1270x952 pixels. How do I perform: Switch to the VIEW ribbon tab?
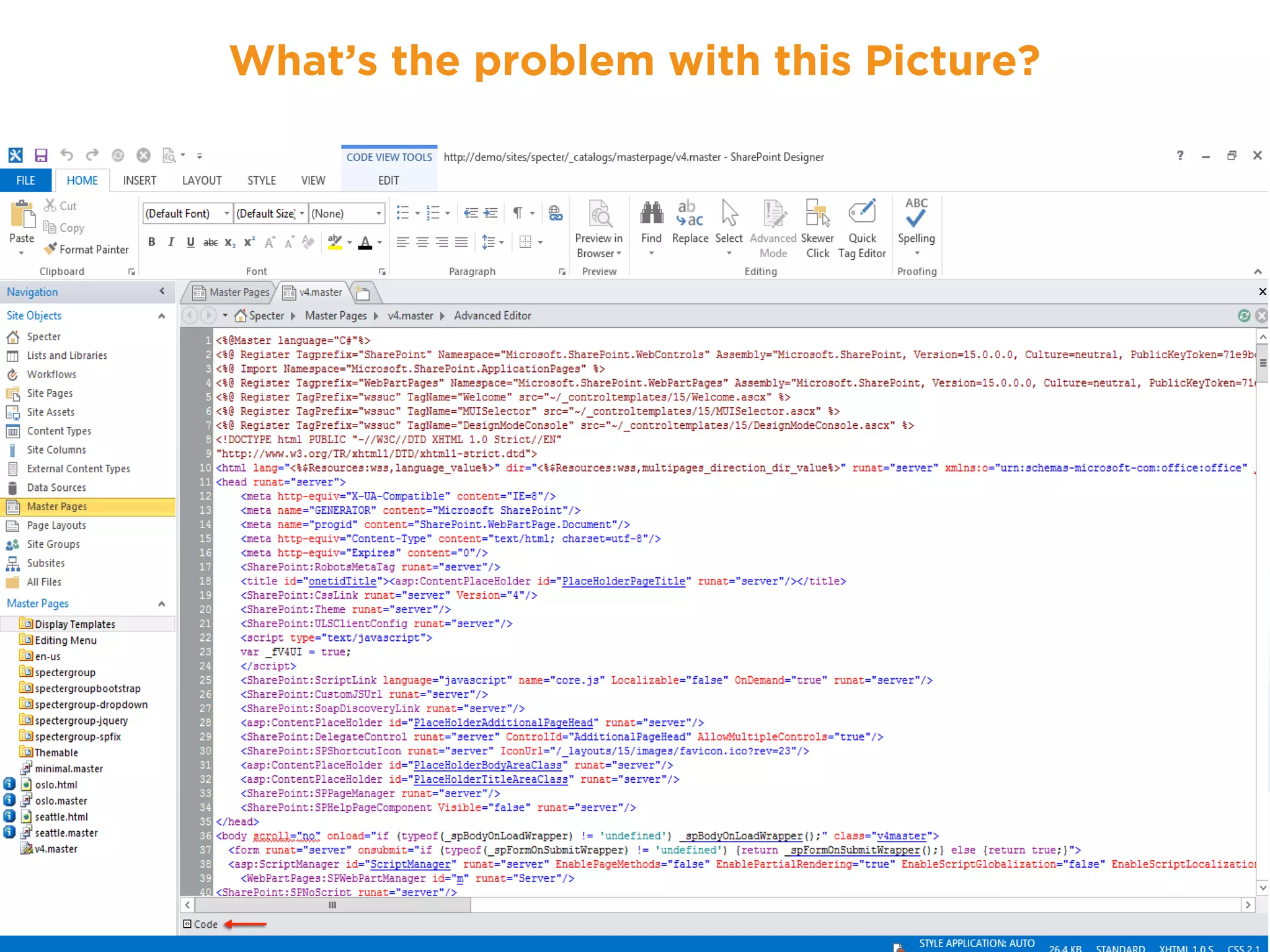click(313, 180)
